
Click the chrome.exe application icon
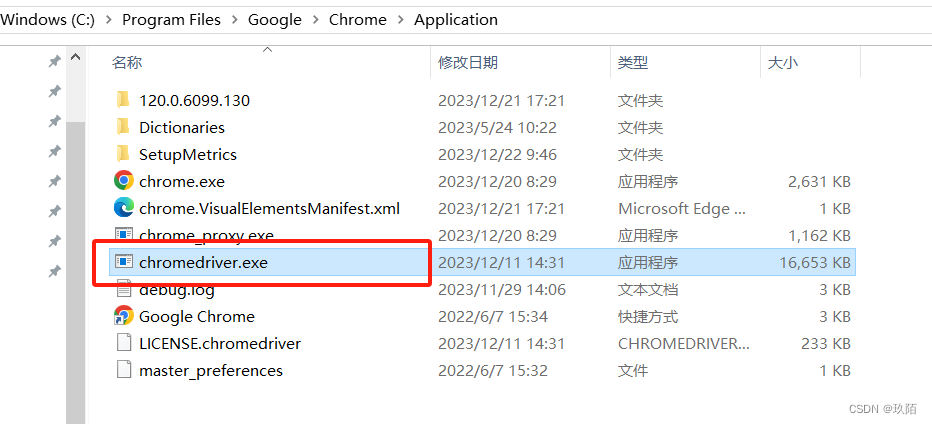(x=124, y=180)
